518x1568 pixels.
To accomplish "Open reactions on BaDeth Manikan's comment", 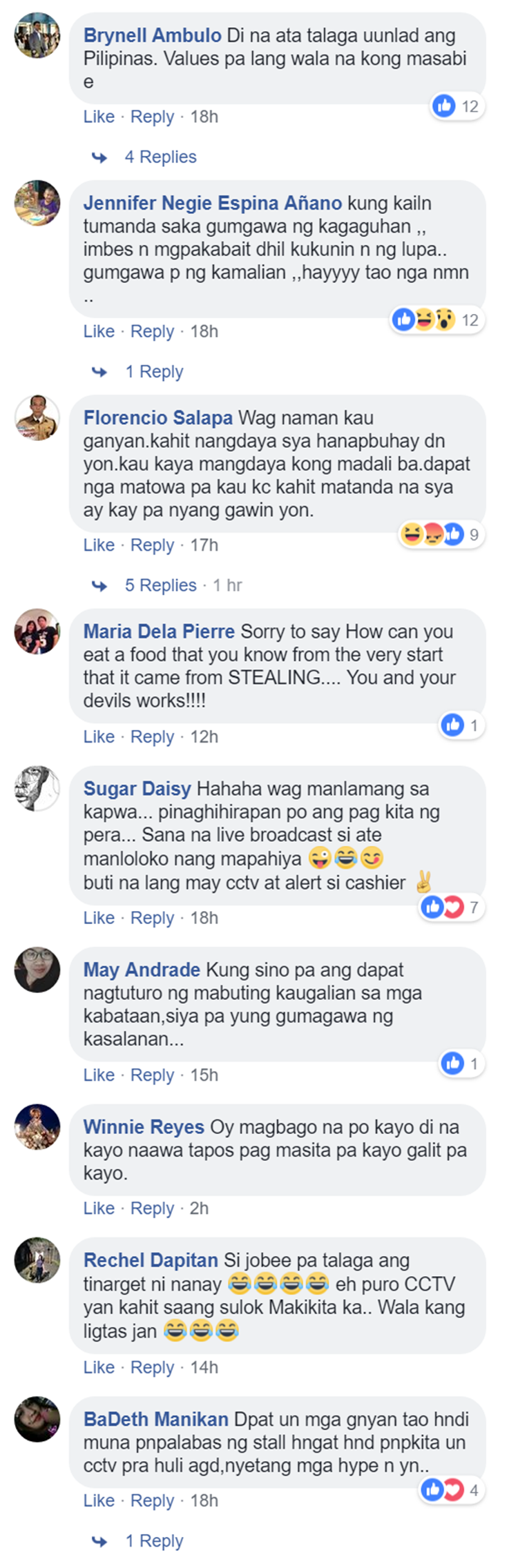I will (451, 1491).
